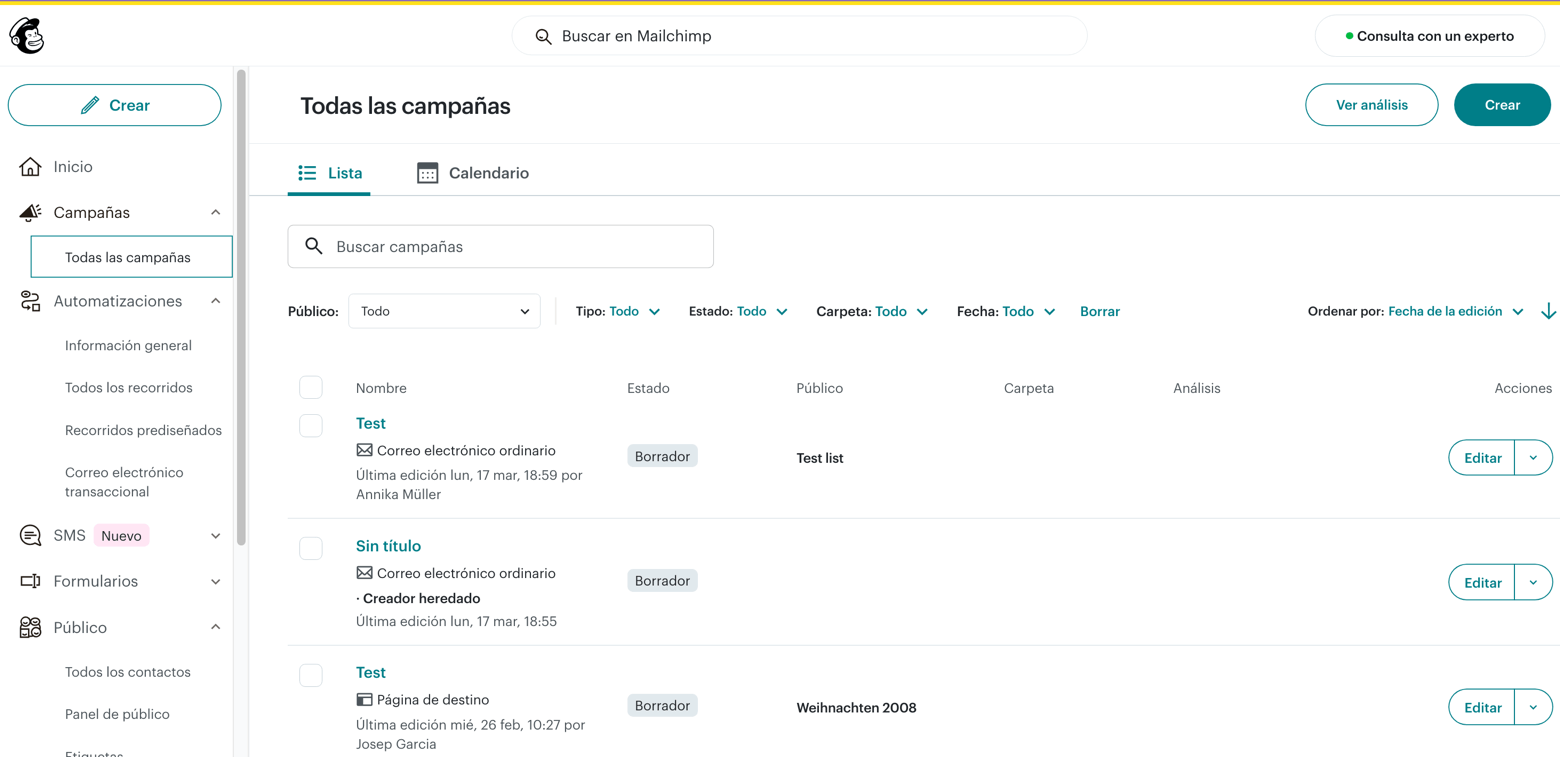Click the Campañas megaphone icon
The width and height of the screenshot is (1560, 757).
point(30,212)
